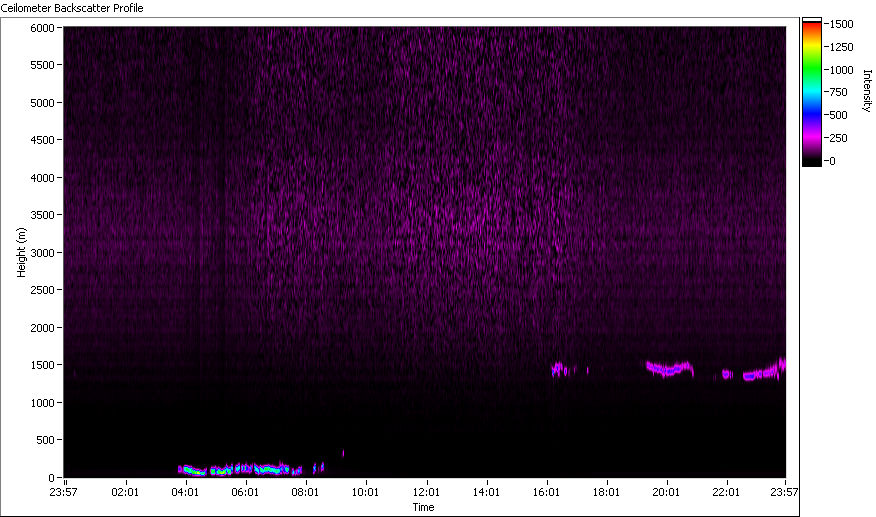Screen dimensions: 876x517
Task: Click the 'Ceilometer Backscatter Profile' title
Action: (72, 8)
